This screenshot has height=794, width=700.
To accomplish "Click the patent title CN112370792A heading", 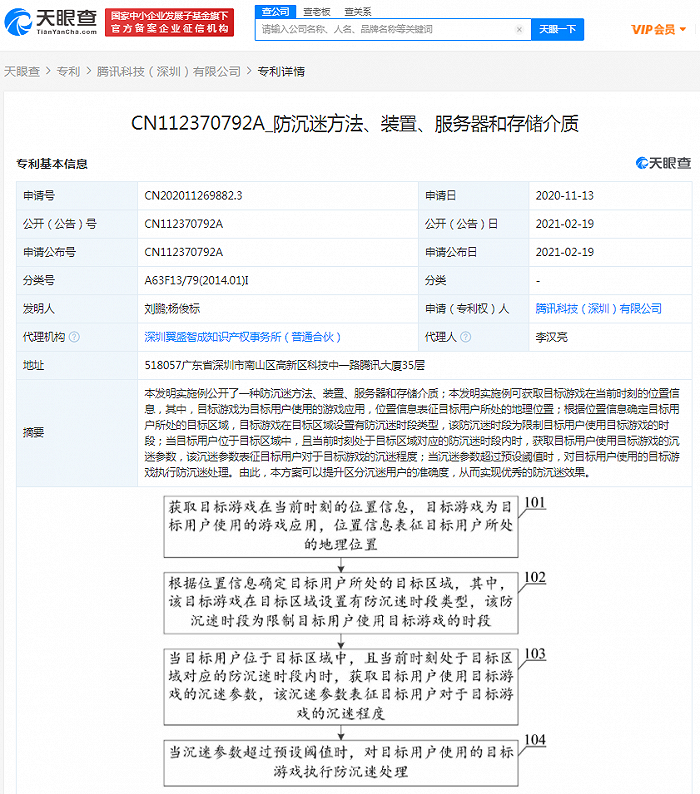I will [x=355, y=124].
